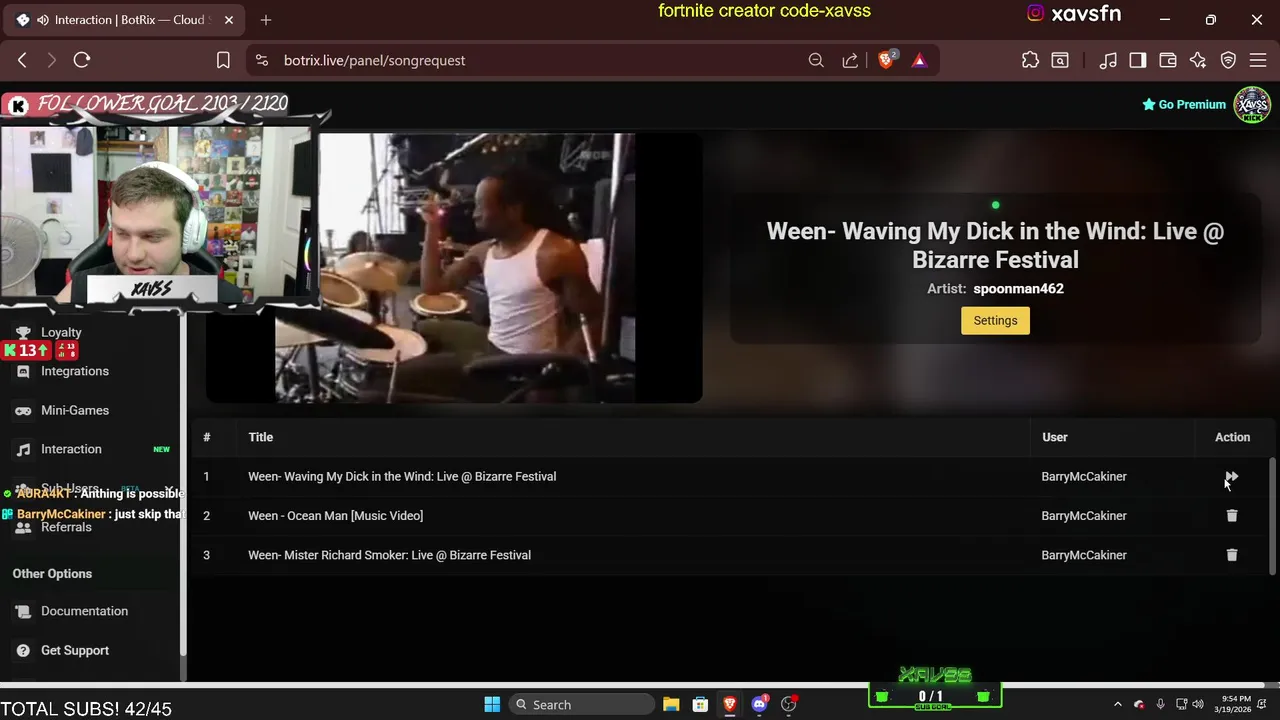Image resolution: width=1280 pixels, height=720 pixels.
Task: Open the Xavss profile avatar
Action: pyautogui.click(x=1252, y=104)
